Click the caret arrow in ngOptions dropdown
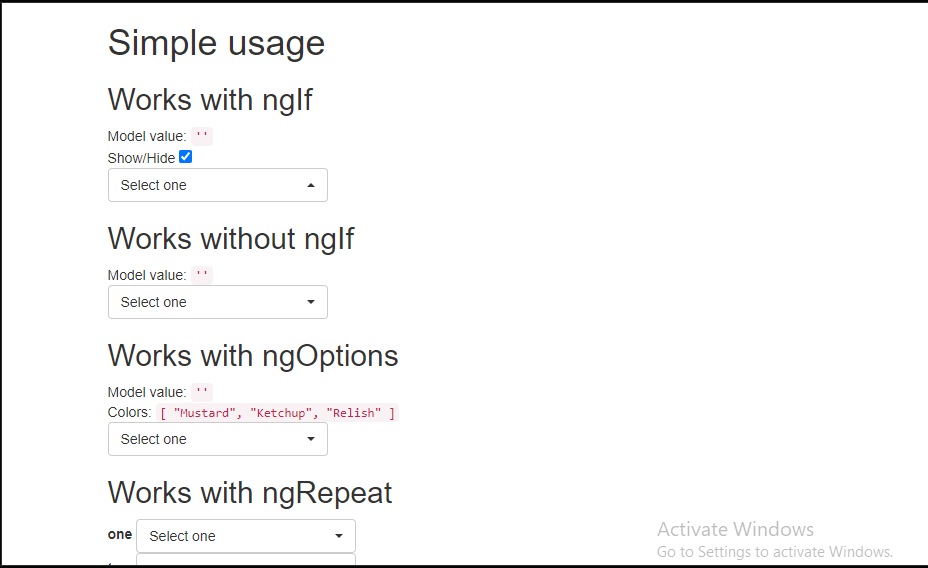The width and height of the screenshot is (928, 568). coord(311,439)
